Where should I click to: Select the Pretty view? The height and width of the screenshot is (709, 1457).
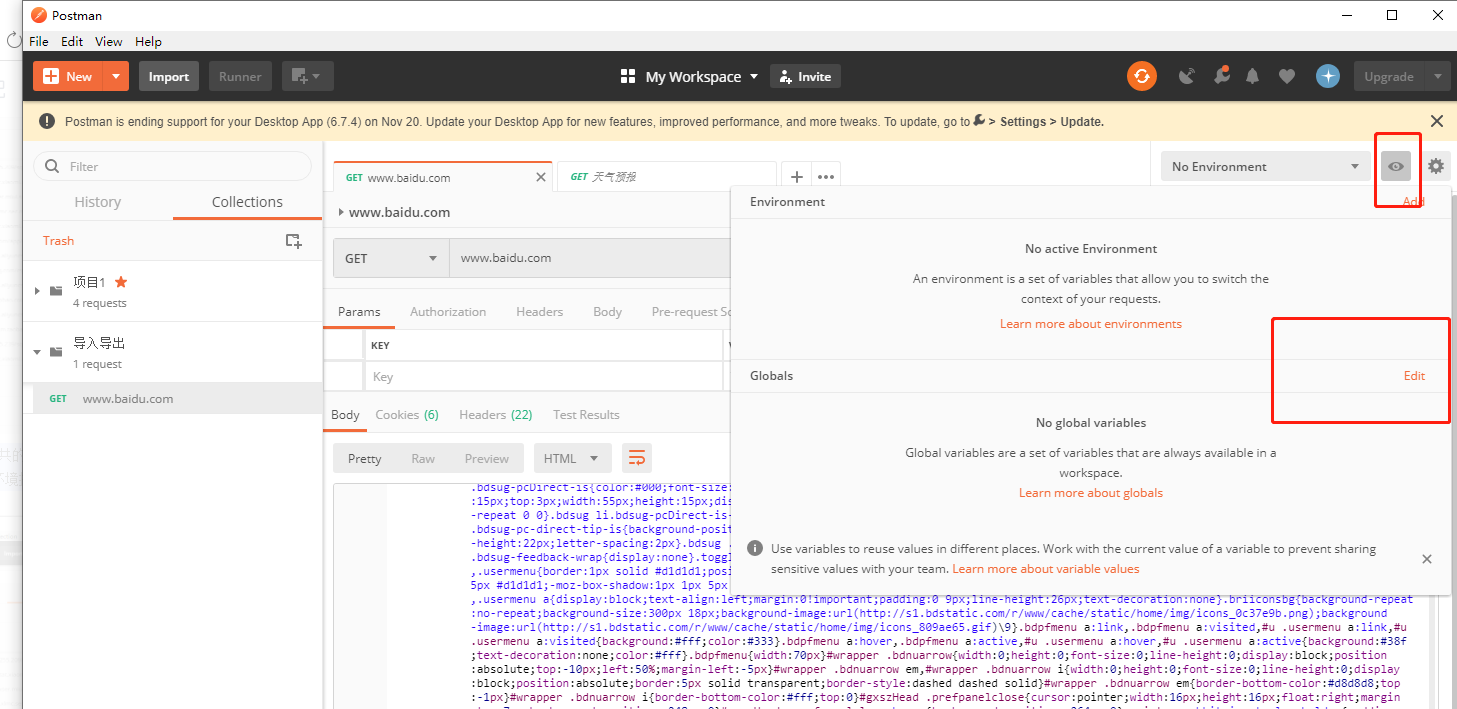(x=364, y=459)
